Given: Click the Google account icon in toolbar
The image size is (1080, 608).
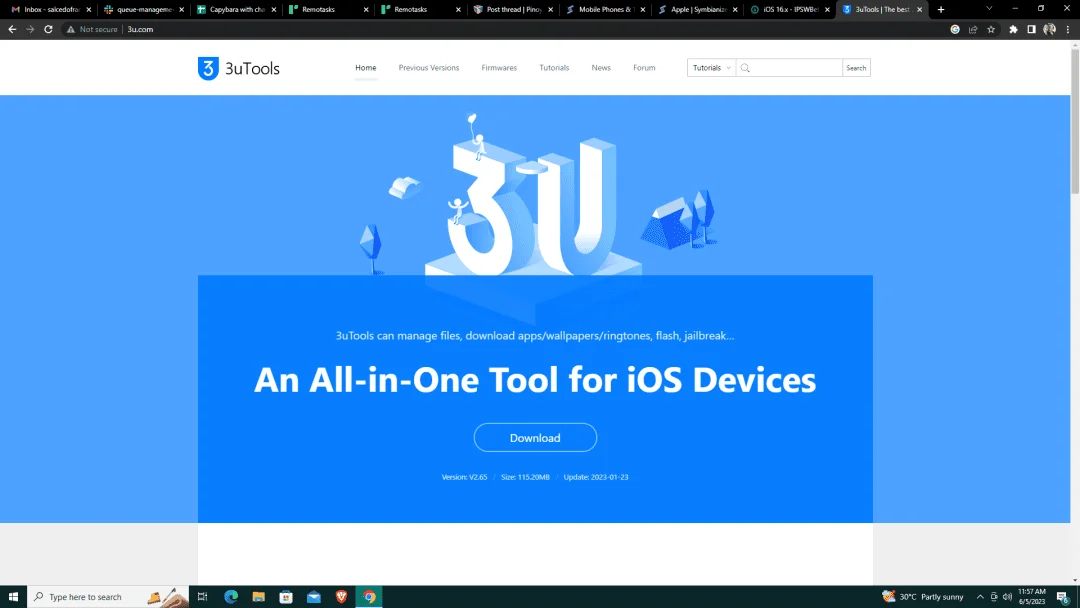Looking at the screenshot, I should [x=955, y=29].
